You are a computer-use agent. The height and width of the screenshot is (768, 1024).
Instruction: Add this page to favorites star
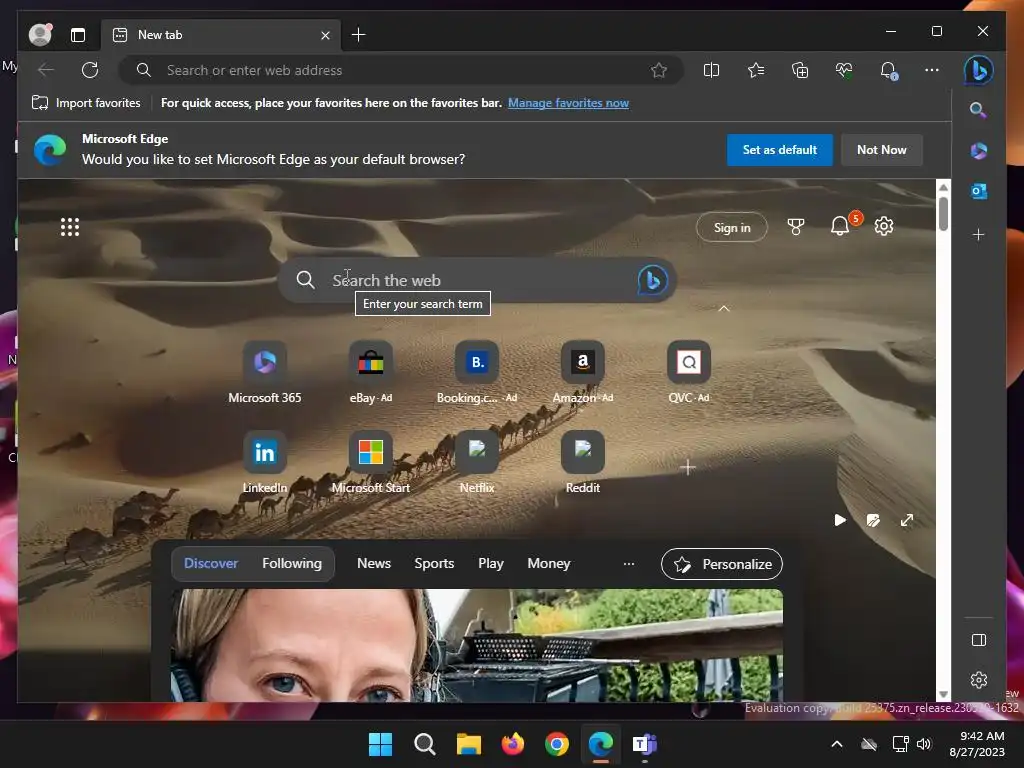coord(659,70)
